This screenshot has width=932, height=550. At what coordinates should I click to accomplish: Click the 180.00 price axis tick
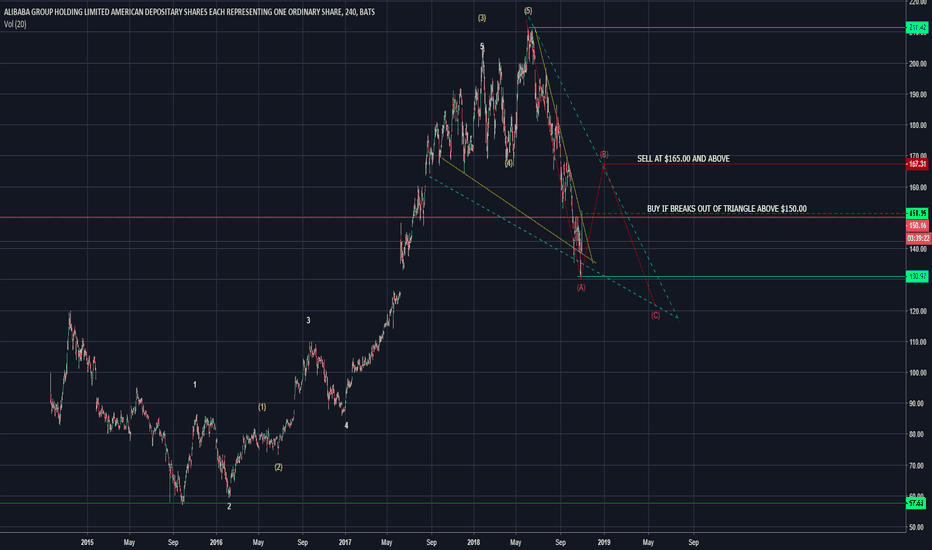[917, 125]
